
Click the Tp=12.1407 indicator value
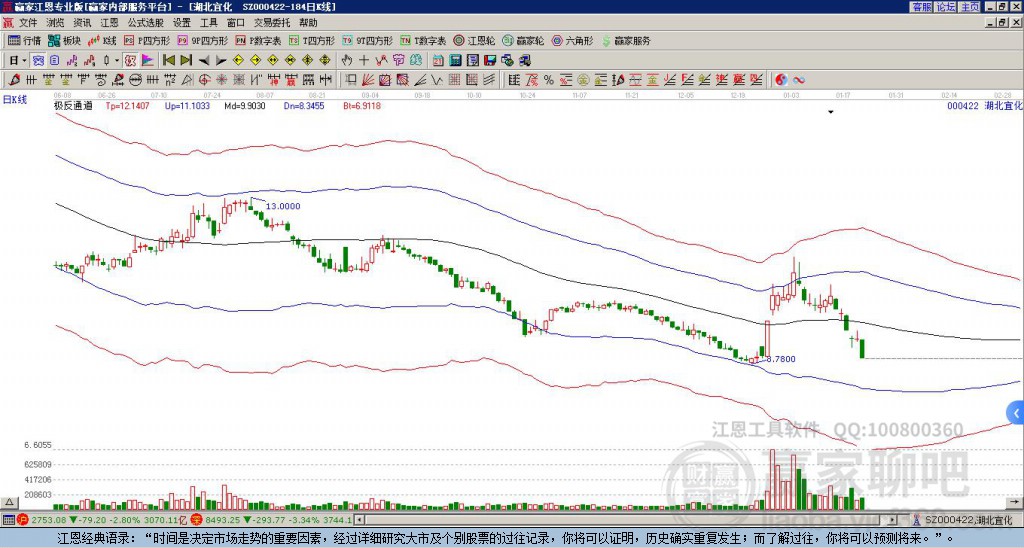tap(127, 105)
